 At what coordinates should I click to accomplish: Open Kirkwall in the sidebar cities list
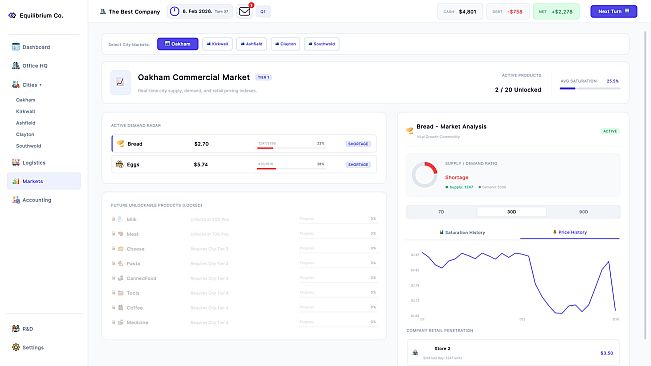(x=25, y=111)
